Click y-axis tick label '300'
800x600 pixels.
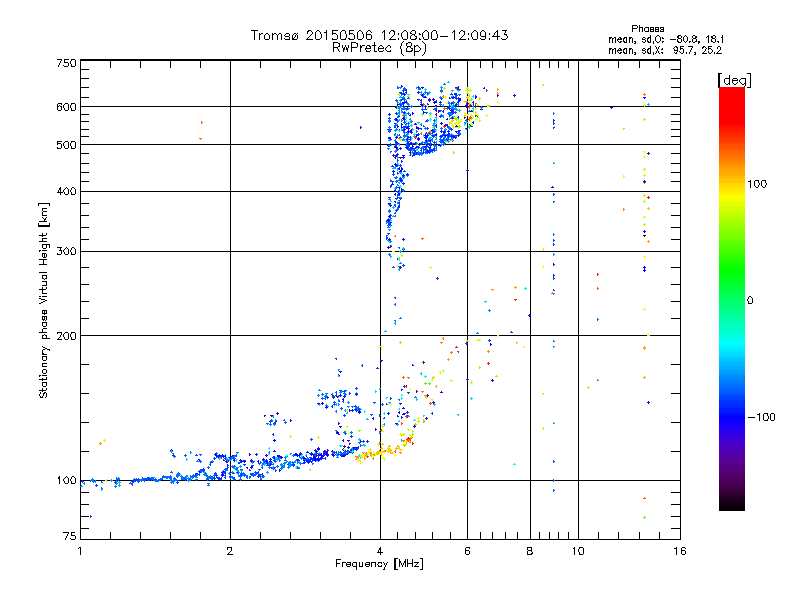coord(67,252)
